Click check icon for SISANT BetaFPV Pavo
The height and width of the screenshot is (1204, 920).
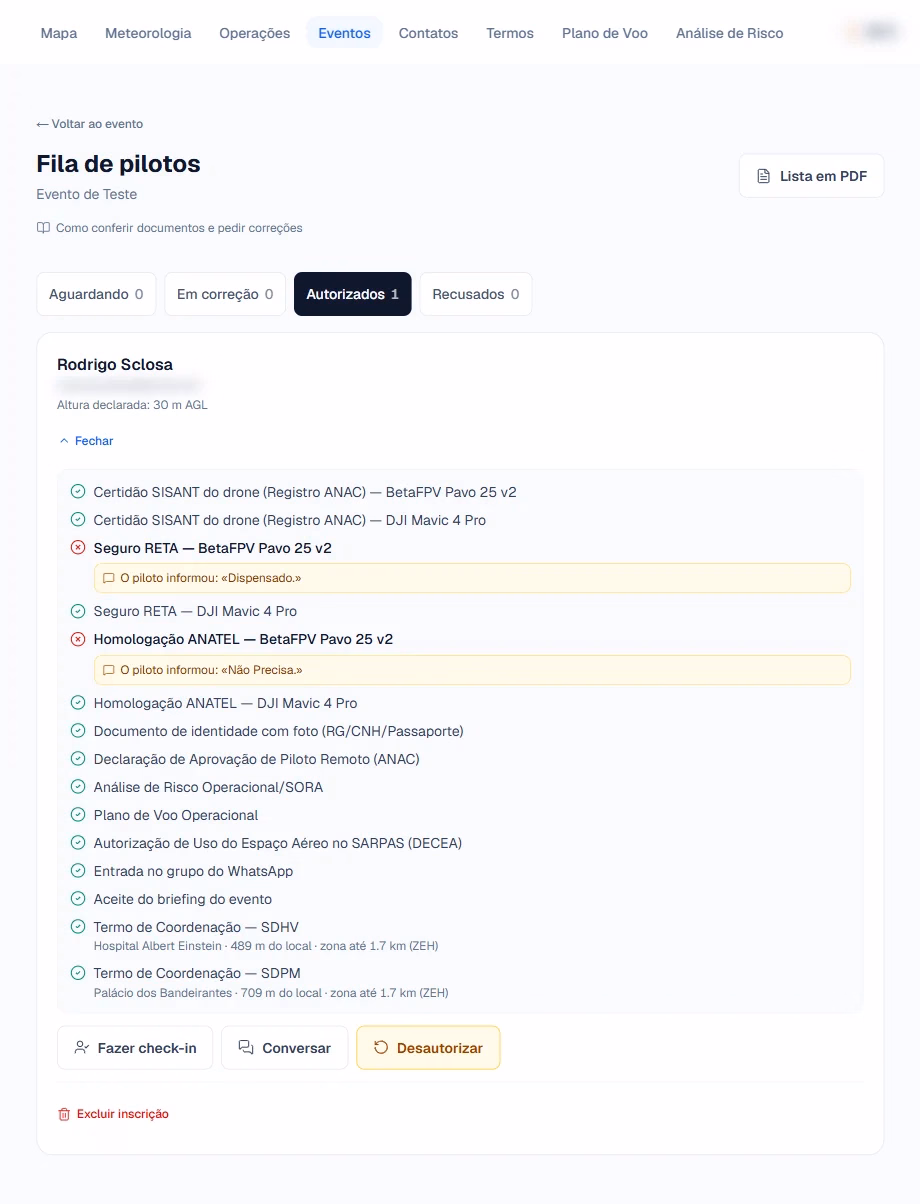[78, 492]
